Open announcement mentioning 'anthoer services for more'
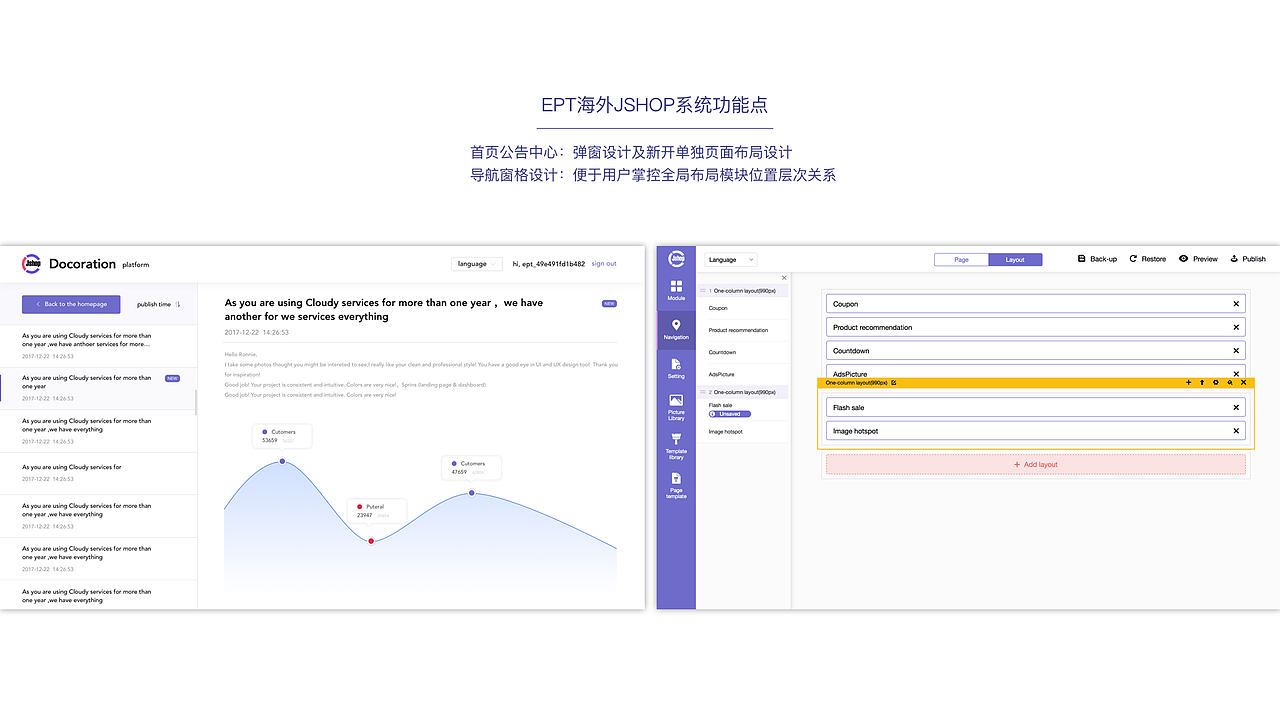The image size is (1280, 720). (x=99, y=345)
